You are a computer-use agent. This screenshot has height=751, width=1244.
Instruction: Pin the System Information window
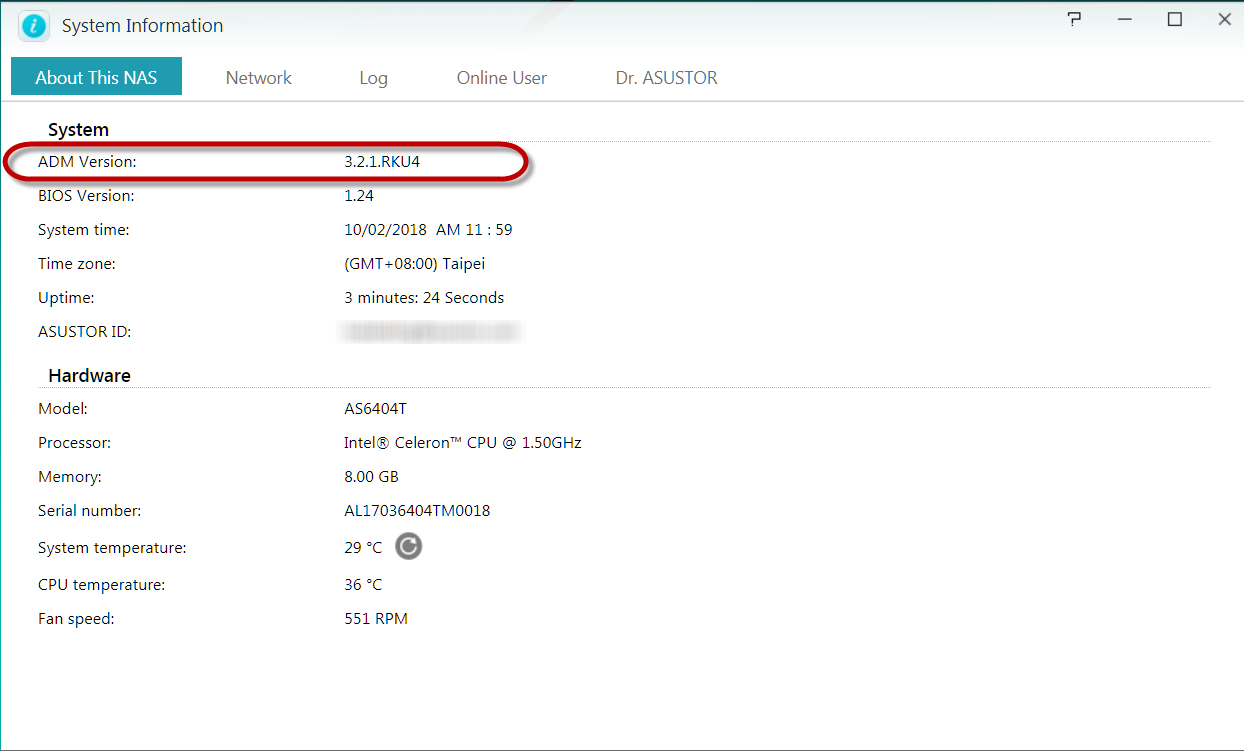pyautogui.click(x=1075, y=19)
